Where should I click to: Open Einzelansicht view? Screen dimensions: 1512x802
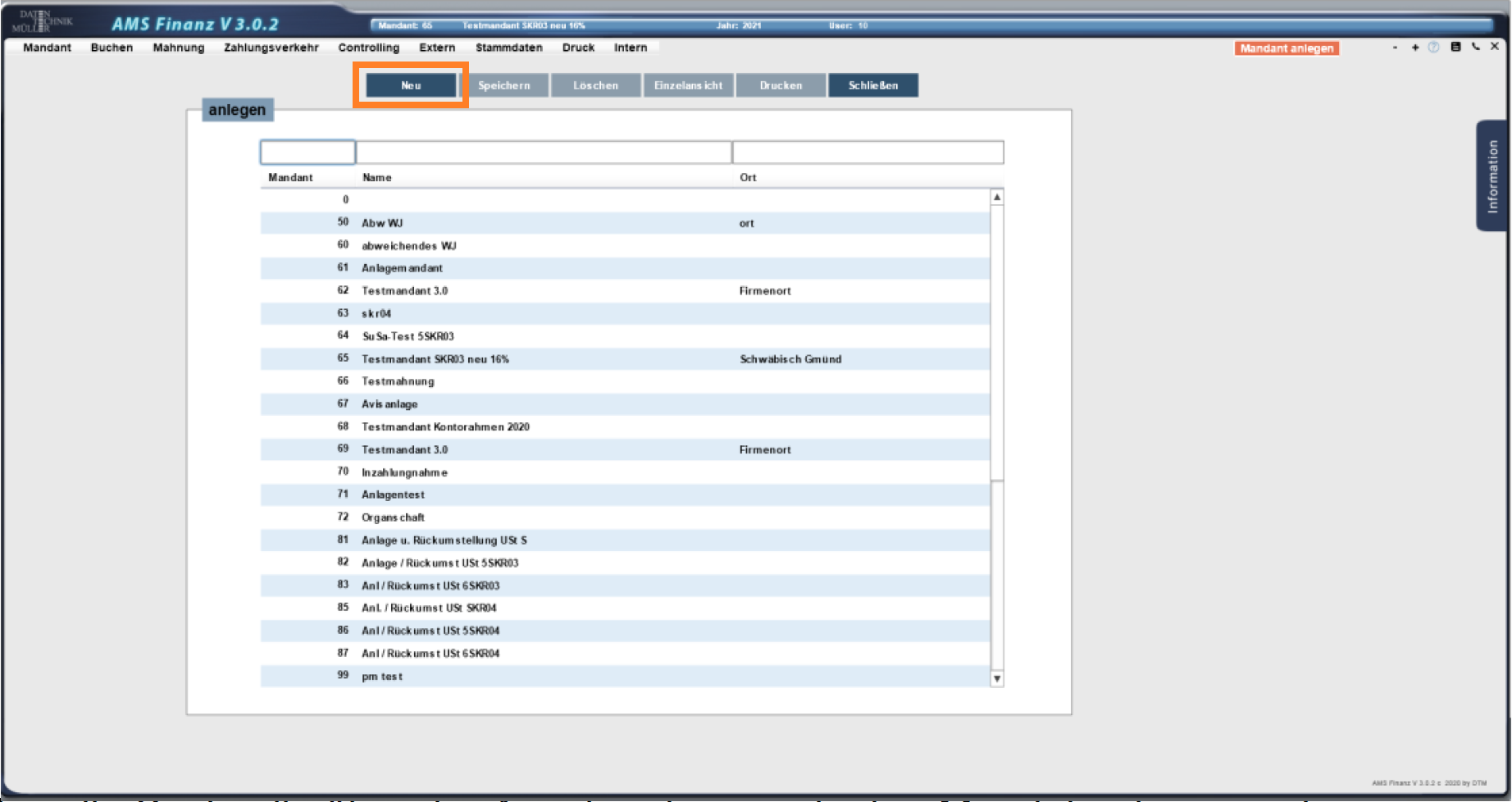point(688,85)
